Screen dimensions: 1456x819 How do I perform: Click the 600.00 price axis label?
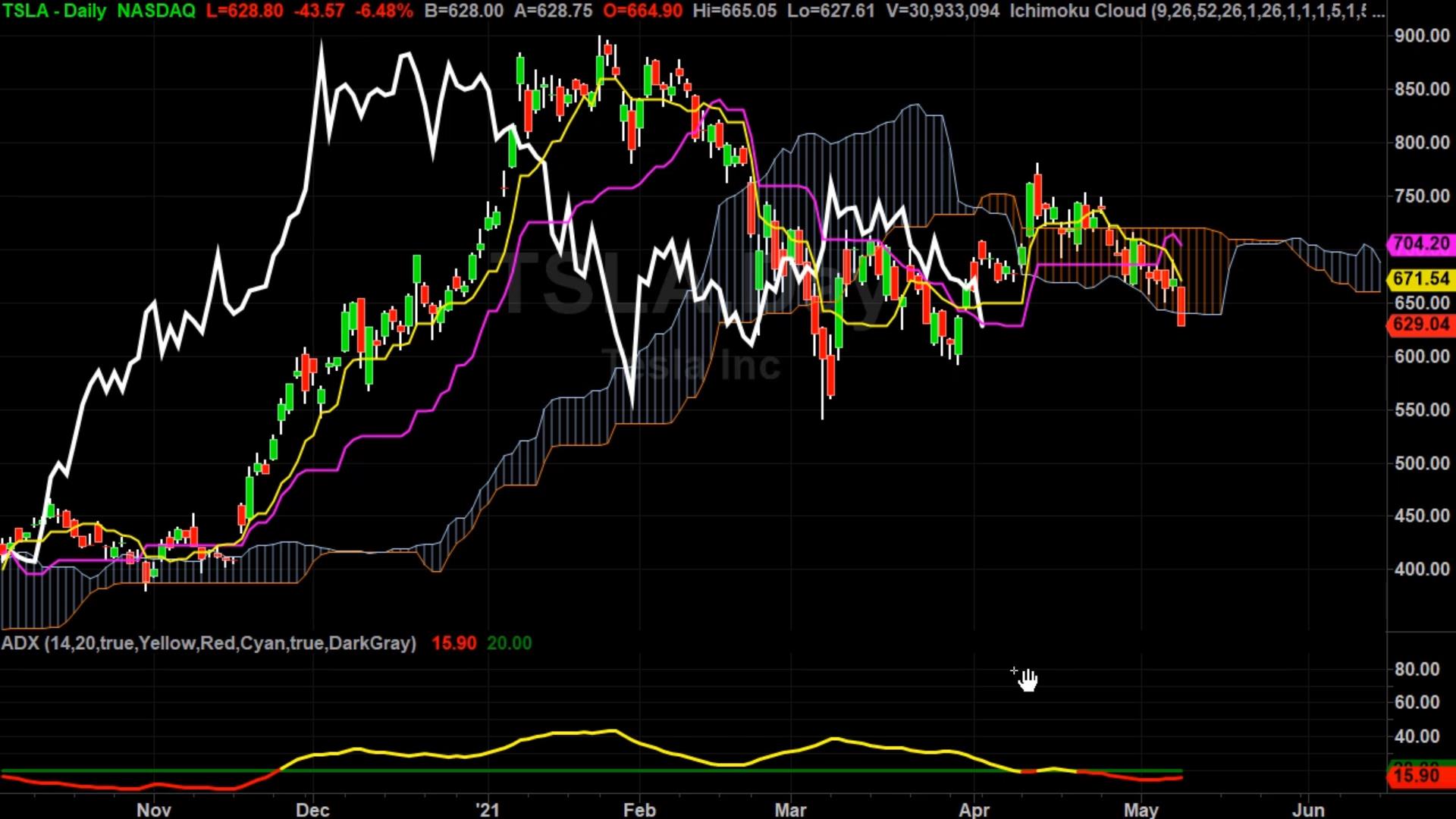(1422, 356)
